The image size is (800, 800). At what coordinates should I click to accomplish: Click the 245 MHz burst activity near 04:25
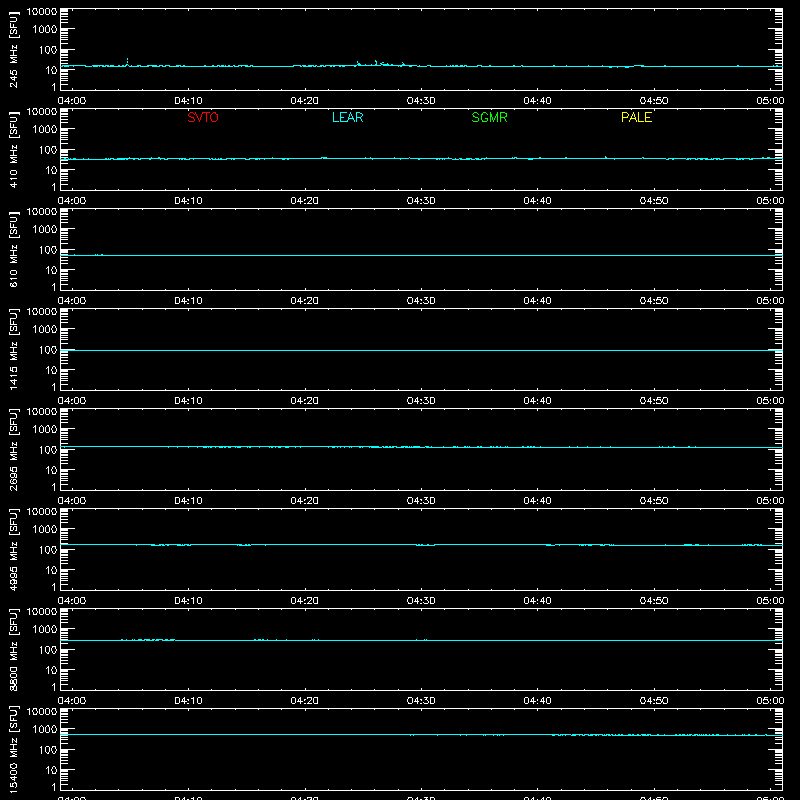coord(380,63)
